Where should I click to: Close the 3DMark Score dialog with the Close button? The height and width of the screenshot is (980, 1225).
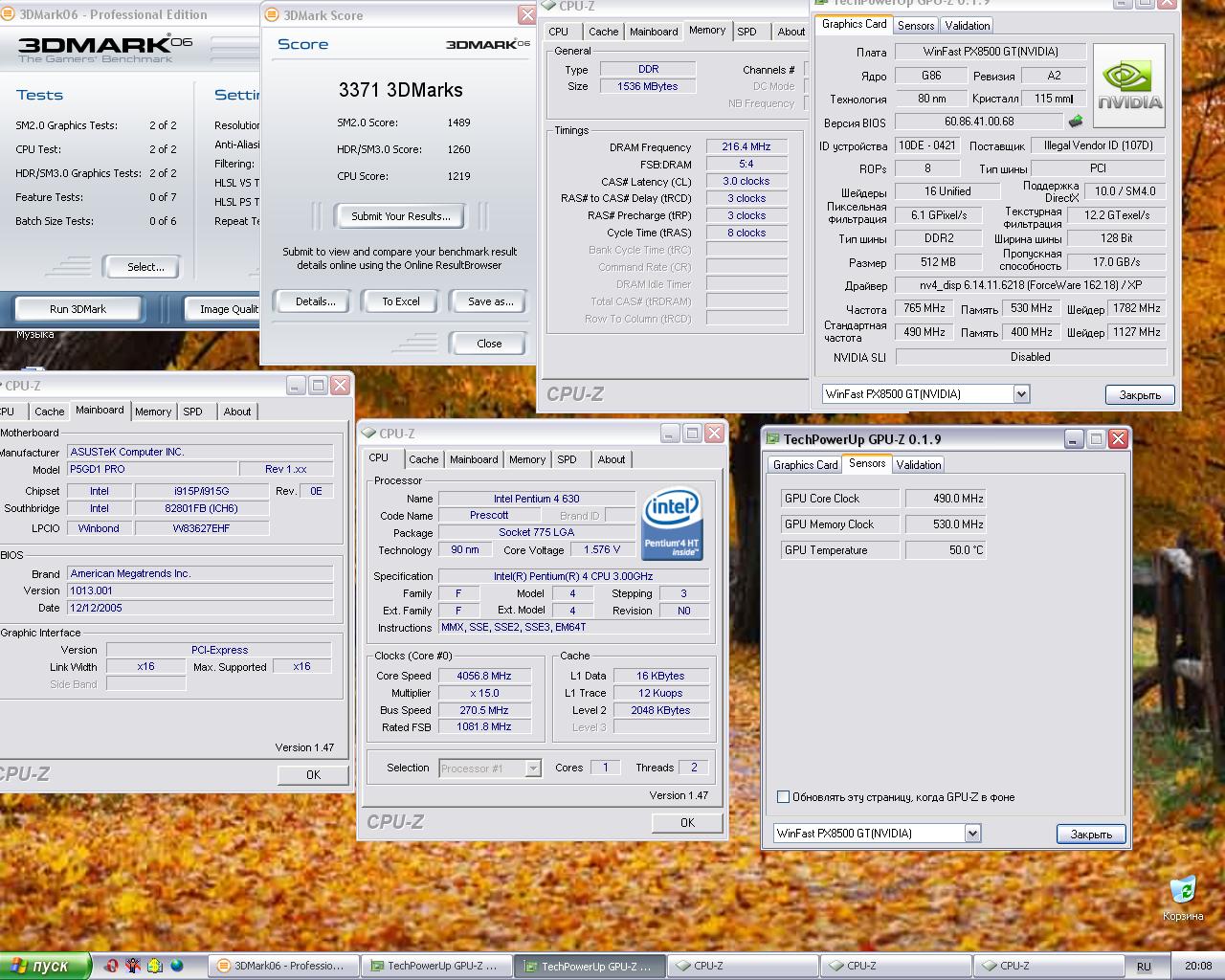(489, 344)
